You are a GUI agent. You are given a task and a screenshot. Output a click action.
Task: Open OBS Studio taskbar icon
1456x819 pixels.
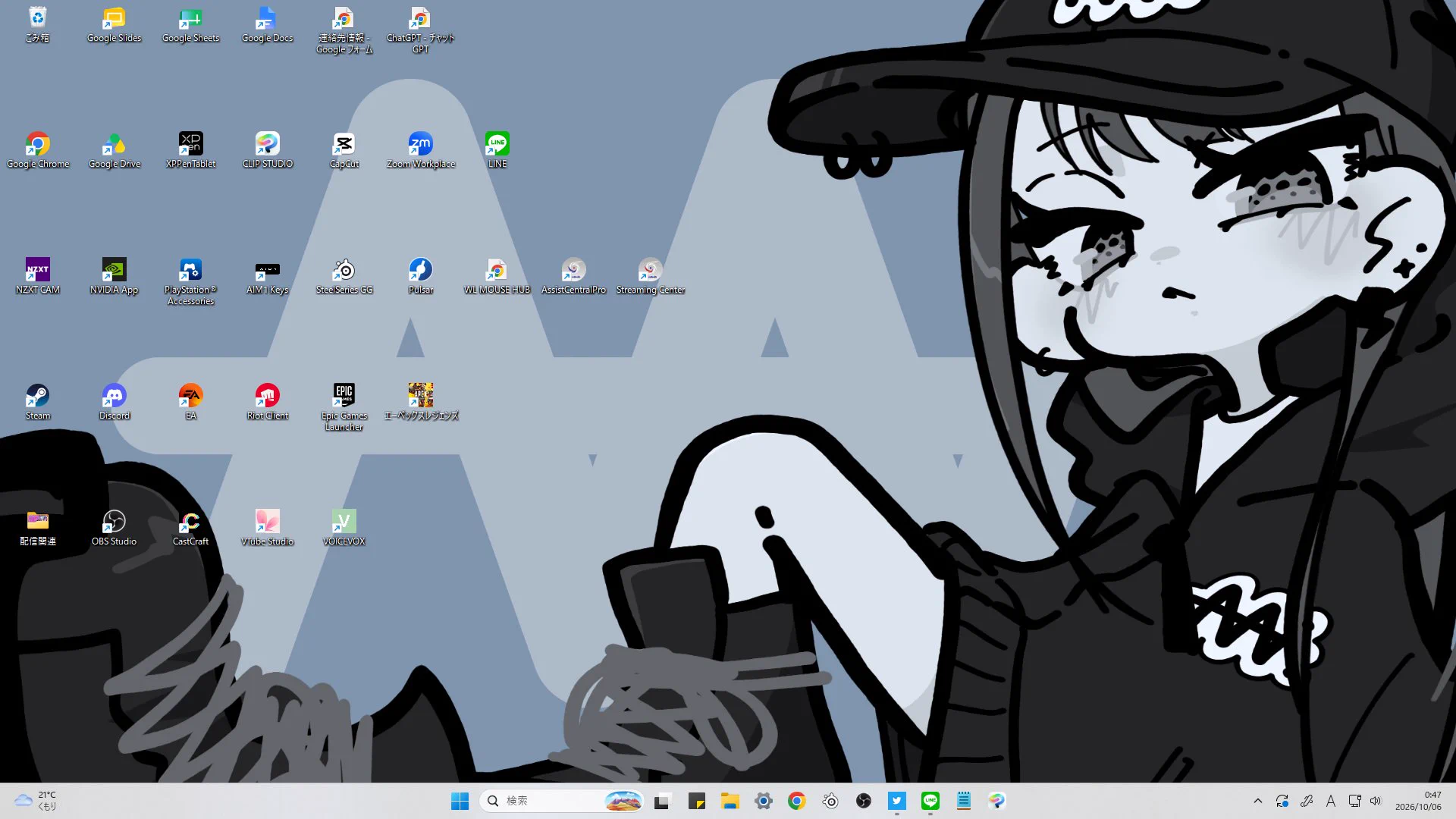point(864,801)
